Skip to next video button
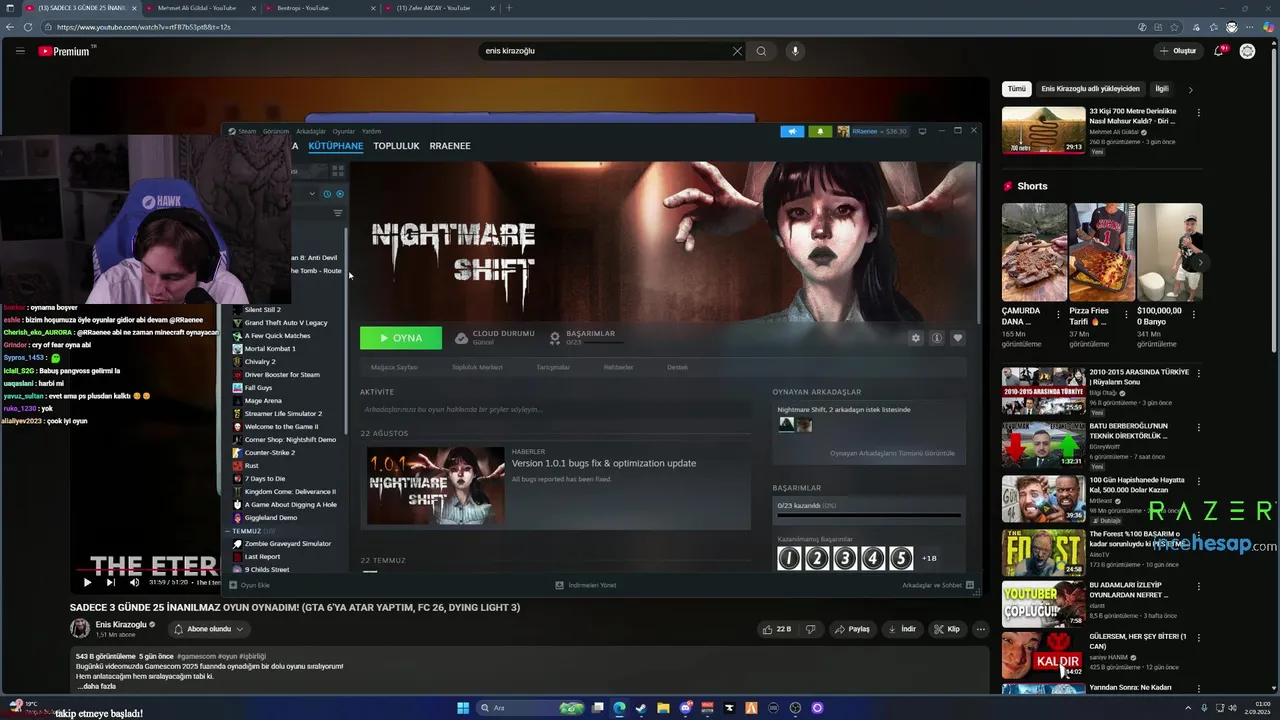 (110, 582)
